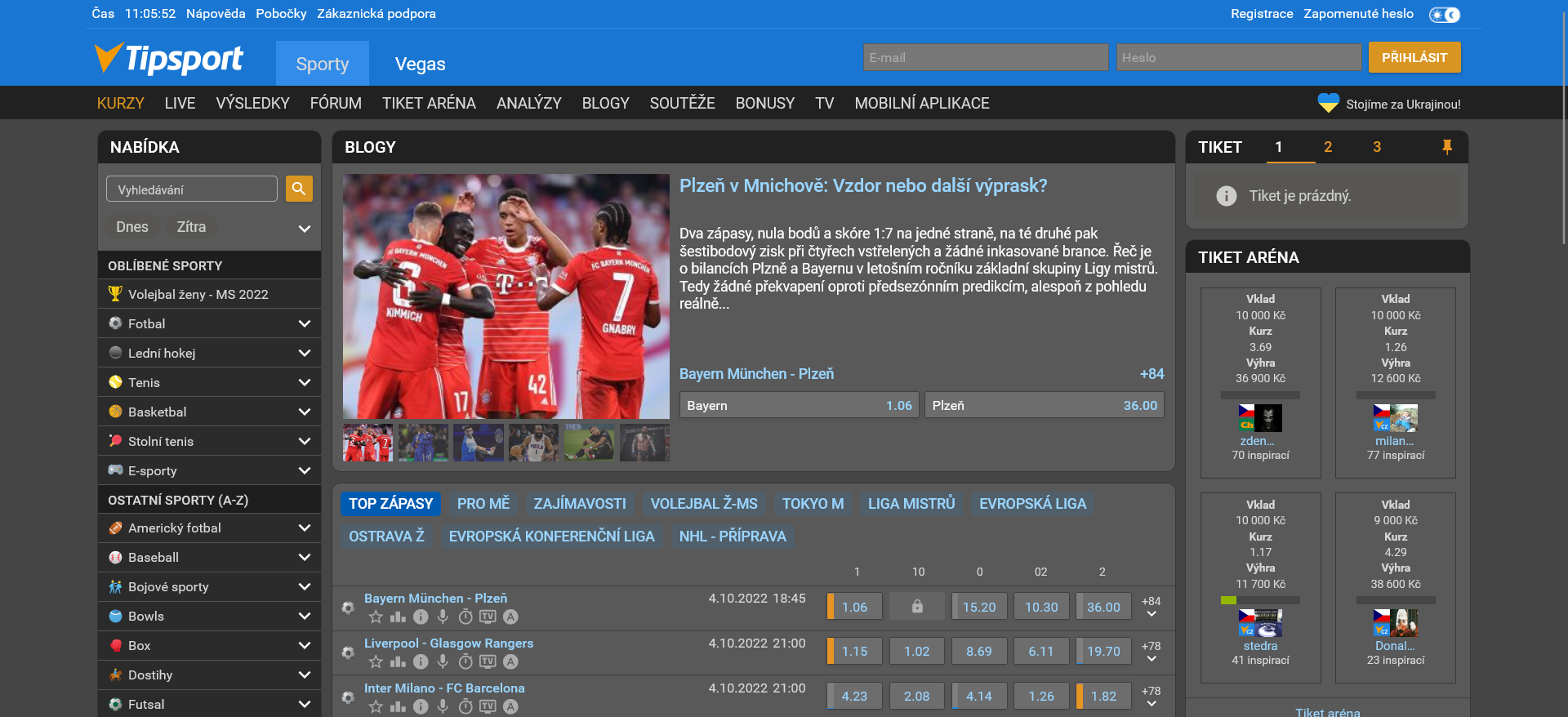Switch to the Vegas tab
This screenshot has width=1568, height=717.
[x=420, y=64]
